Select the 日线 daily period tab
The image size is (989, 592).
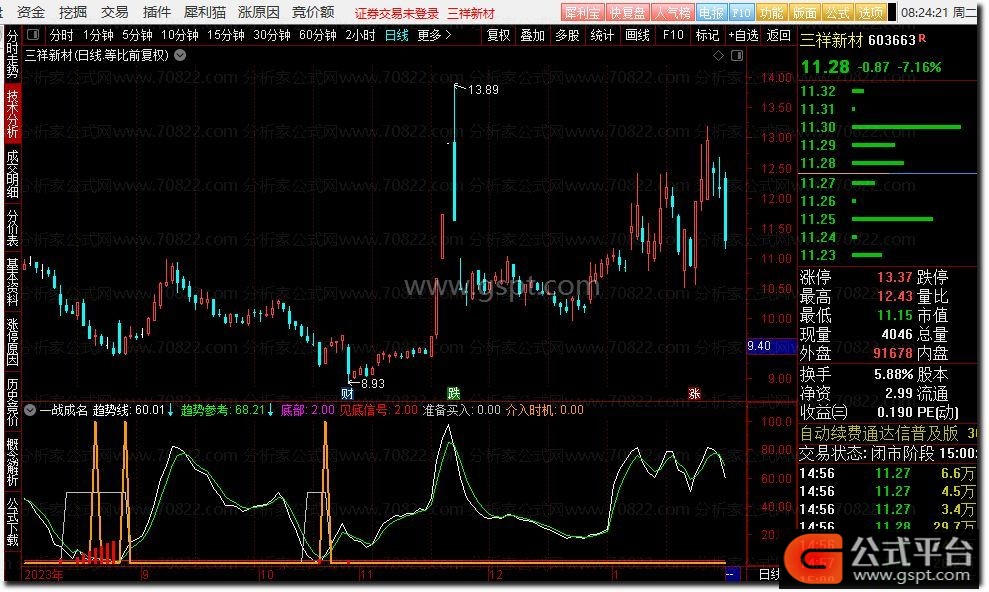pos(397,35)
